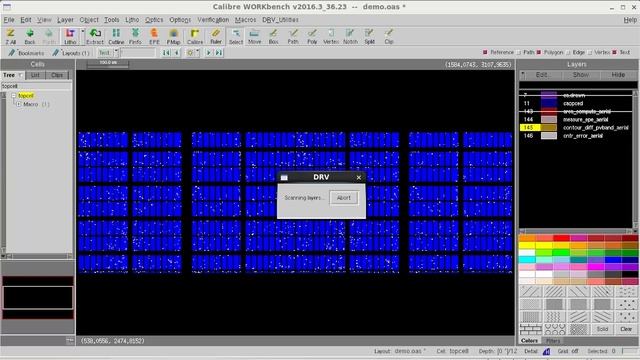Open the Text type dropdown

pos(116,53)
